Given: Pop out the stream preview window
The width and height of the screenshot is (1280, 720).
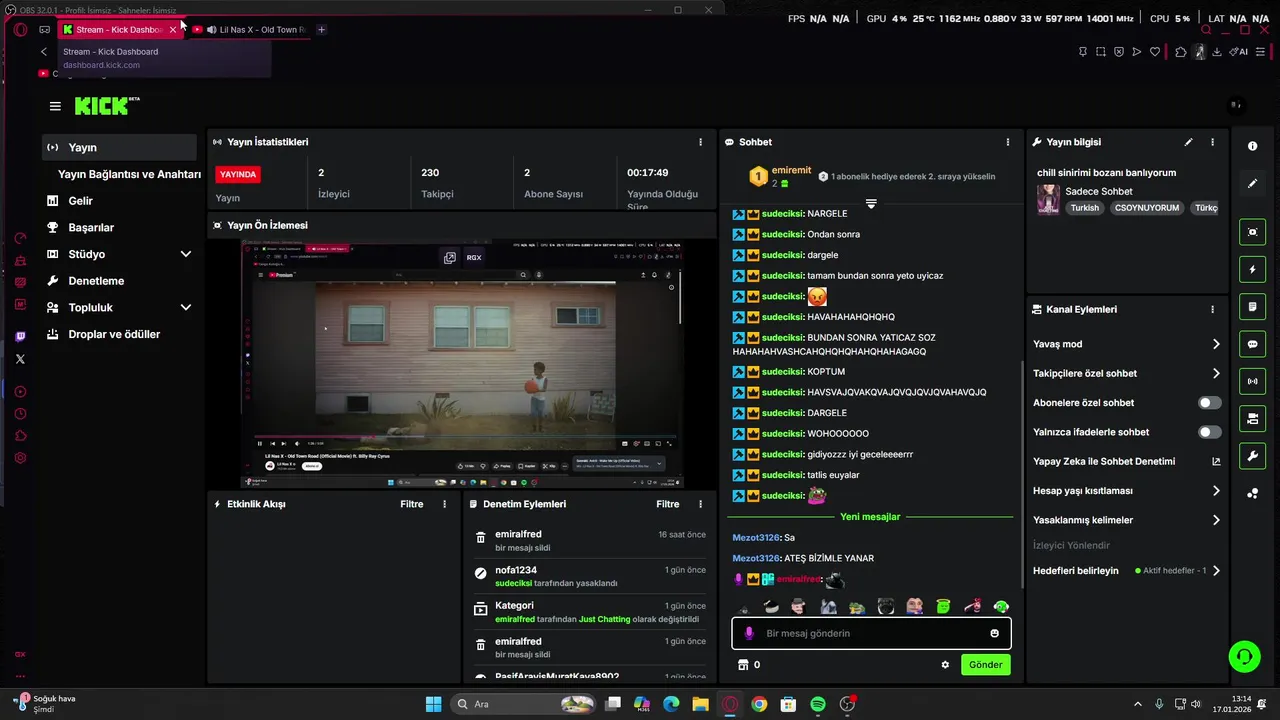Looking at the screenshot, I should tap(450, 257).
